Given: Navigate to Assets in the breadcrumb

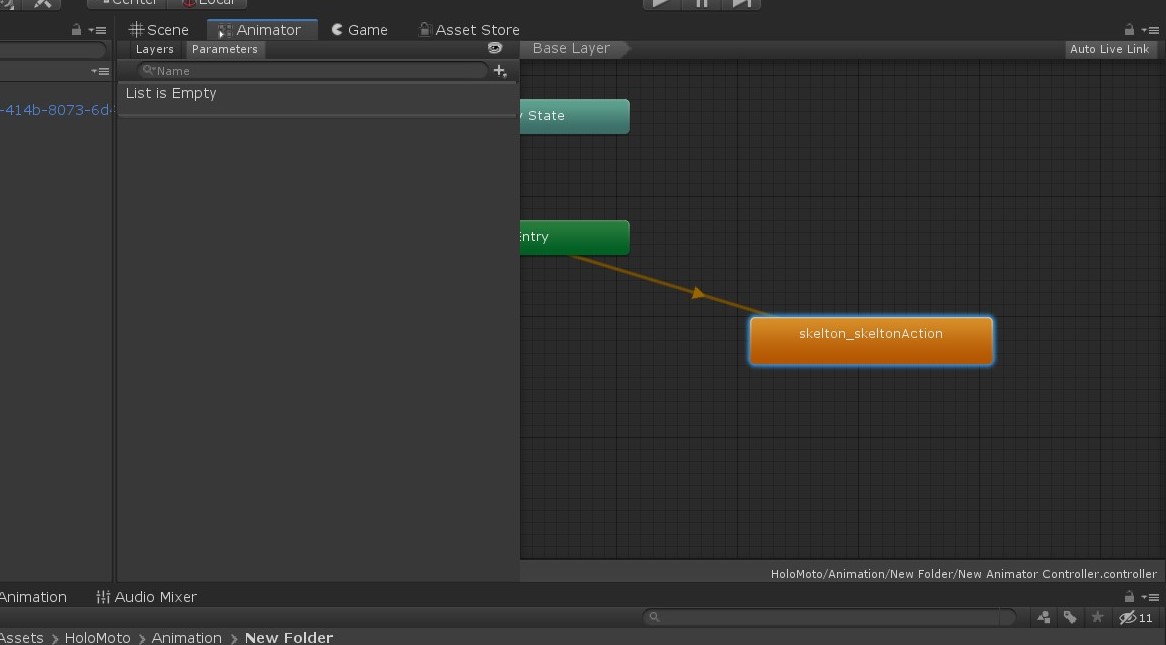Looking at the screenshot, I should (22, 638).
